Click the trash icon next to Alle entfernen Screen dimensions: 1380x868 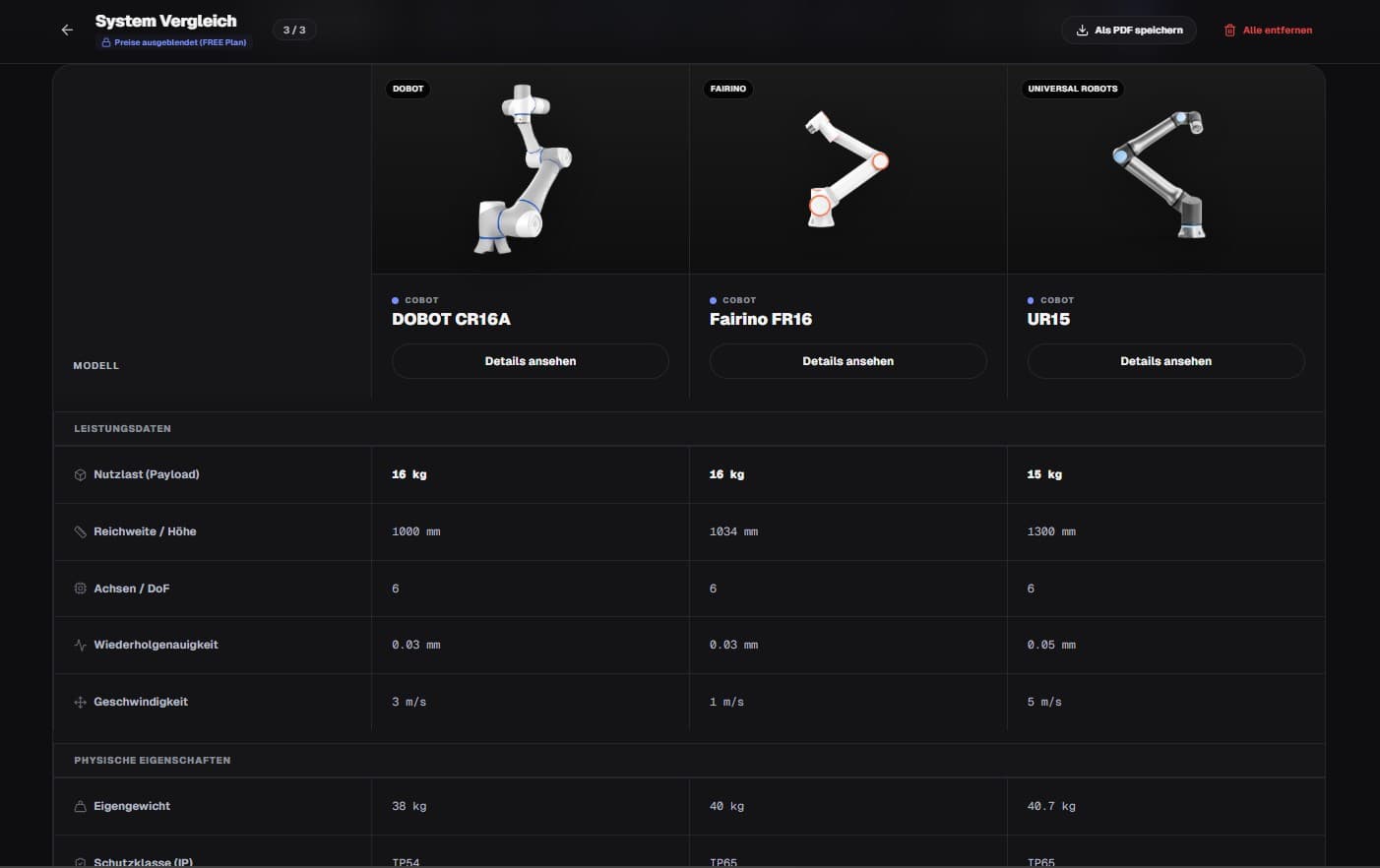pos(1228,30)
